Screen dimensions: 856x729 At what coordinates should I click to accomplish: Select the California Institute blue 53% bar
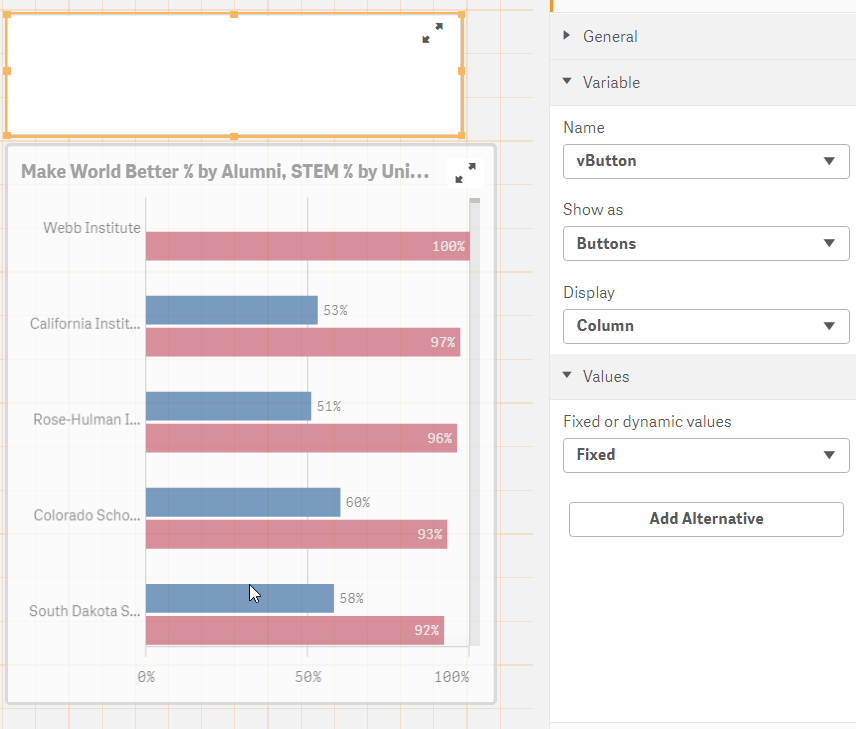click(x=231, y=310)
